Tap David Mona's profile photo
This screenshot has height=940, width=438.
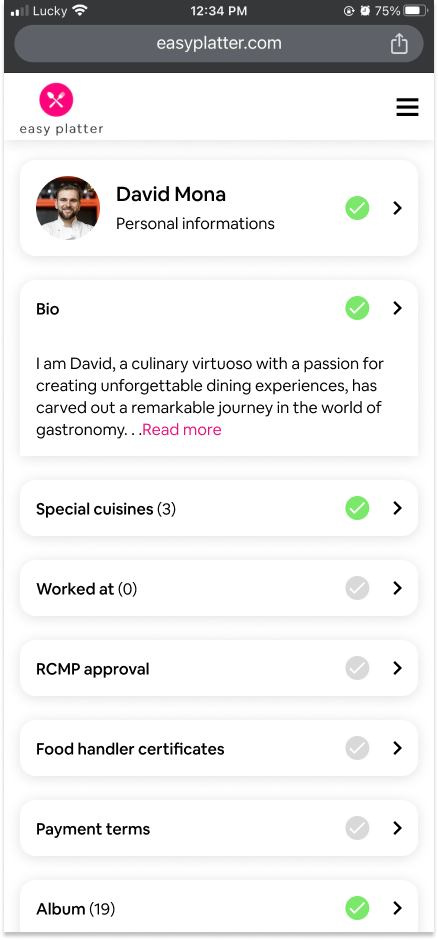(68, 208)
